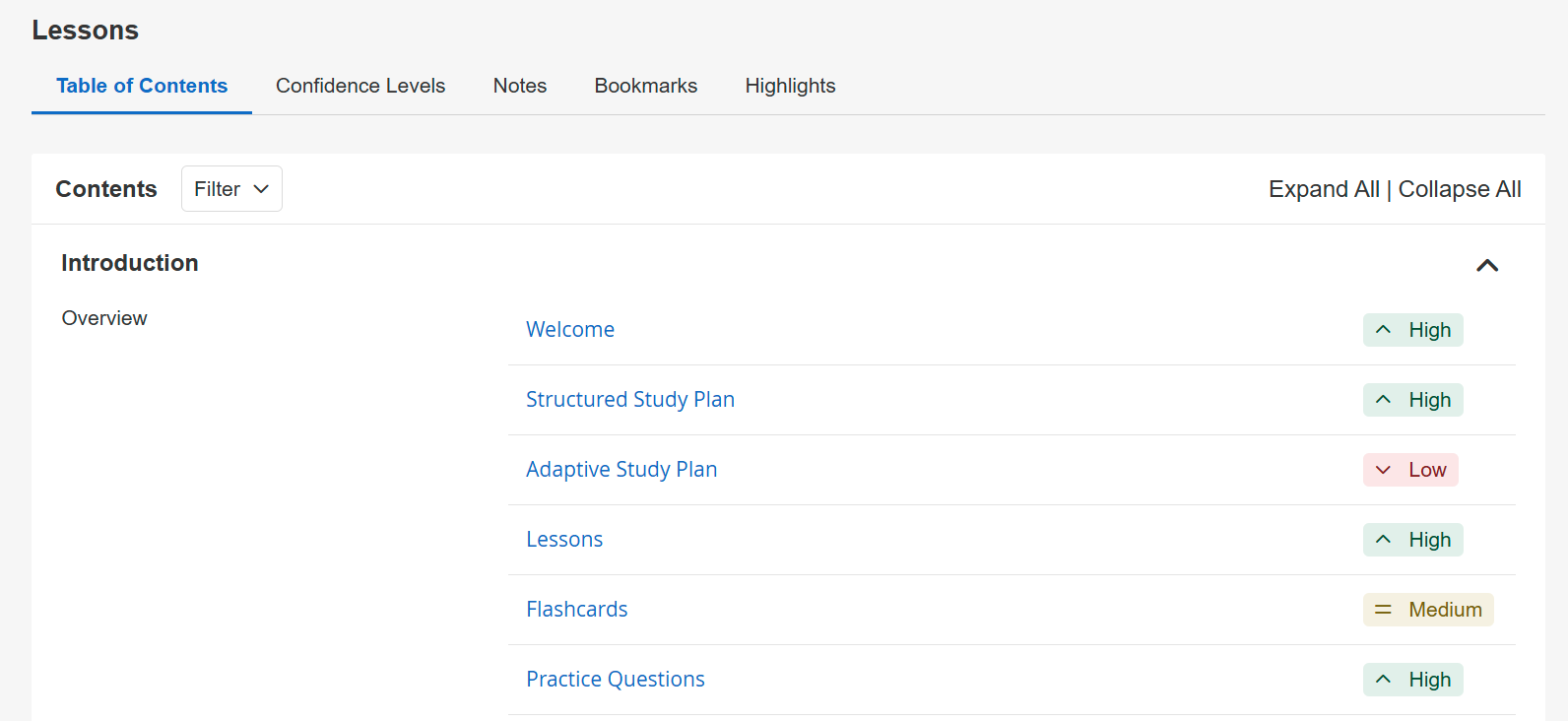Click the High badge beside Practice Questions

coord(1412,680)
